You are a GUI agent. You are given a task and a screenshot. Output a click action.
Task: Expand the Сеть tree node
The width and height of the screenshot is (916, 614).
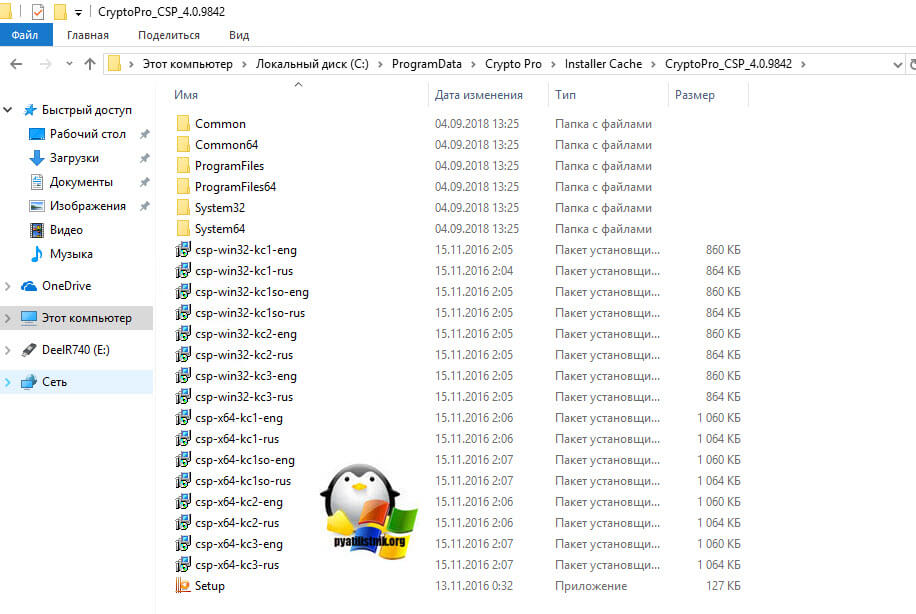(x=9, y=382)
